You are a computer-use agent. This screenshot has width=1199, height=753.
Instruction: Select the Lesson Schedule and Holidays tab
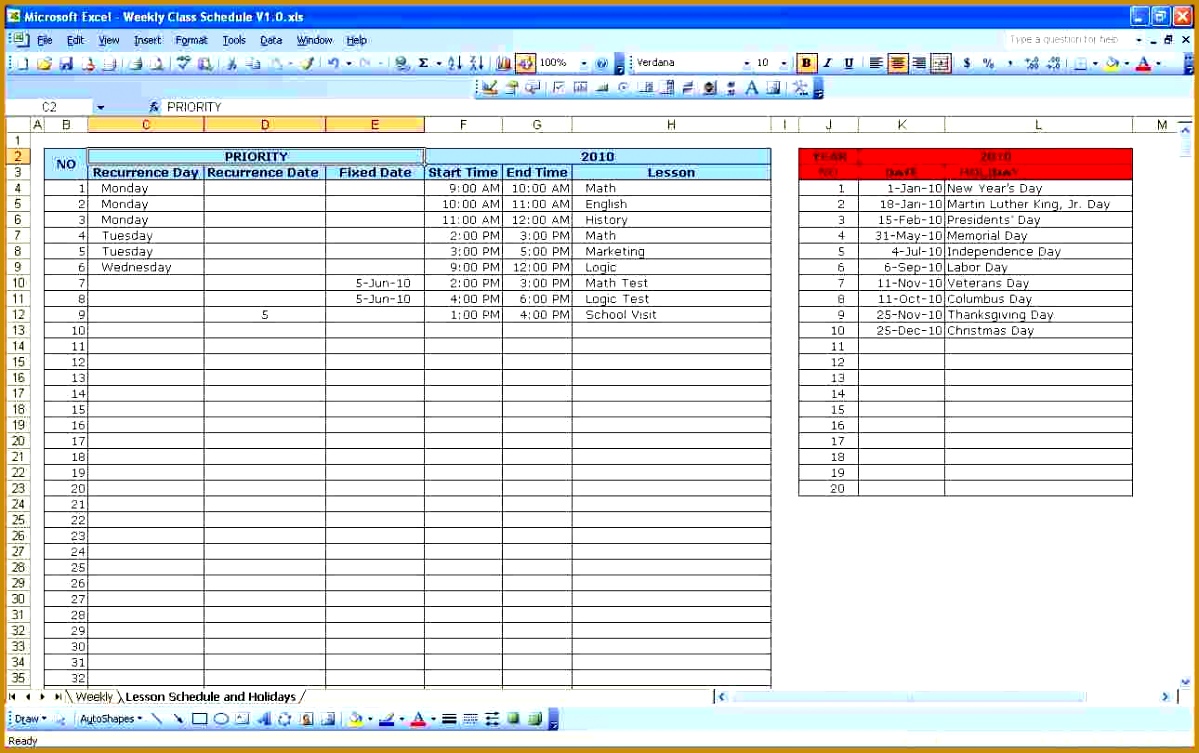[210, 696]
